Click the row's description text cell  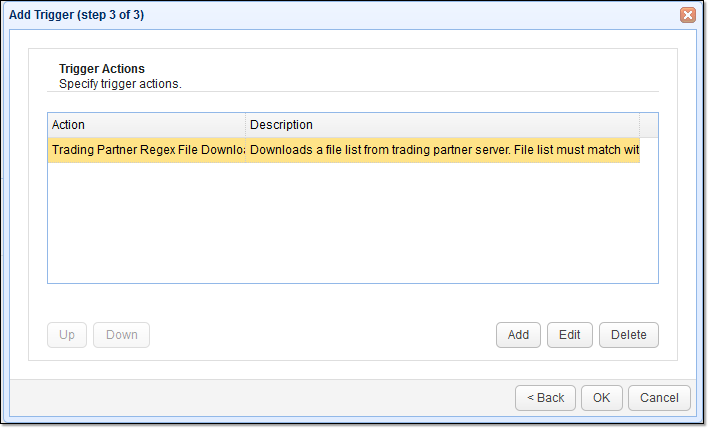coord(442,151)
